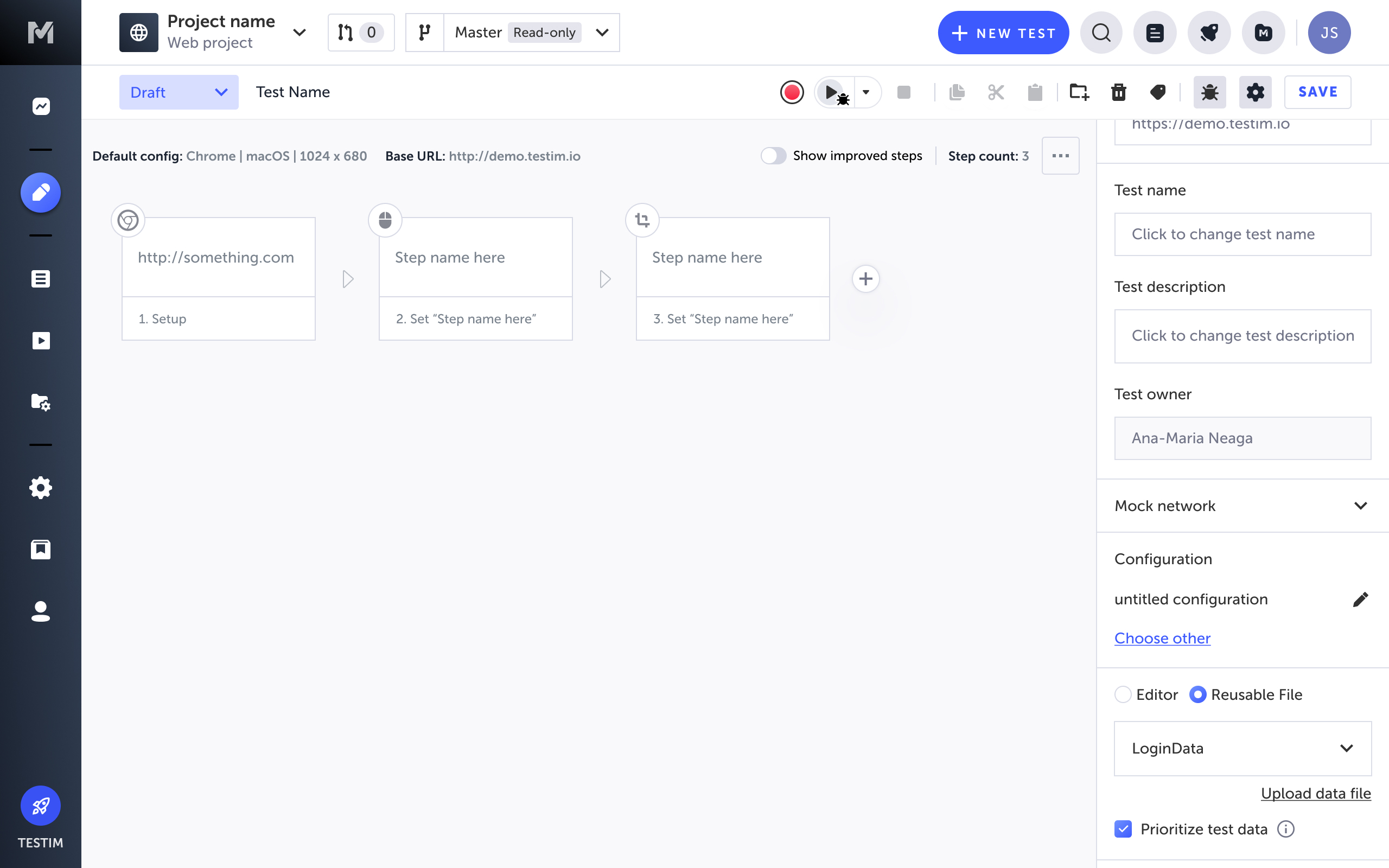1389x868 pixels.
Task: Uncheck Prioritize test data checkbox
Action: (1123, 829)
